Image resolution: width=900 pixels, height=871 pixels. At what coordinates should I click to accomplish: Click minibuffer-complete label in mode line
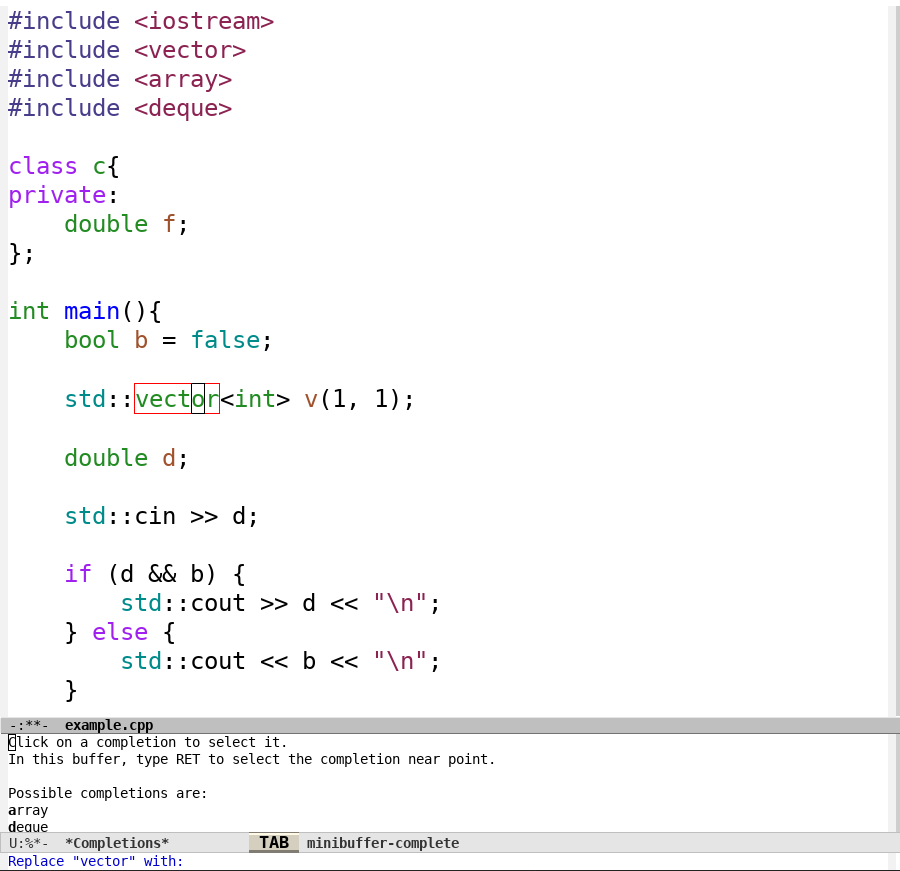(383, 843)
